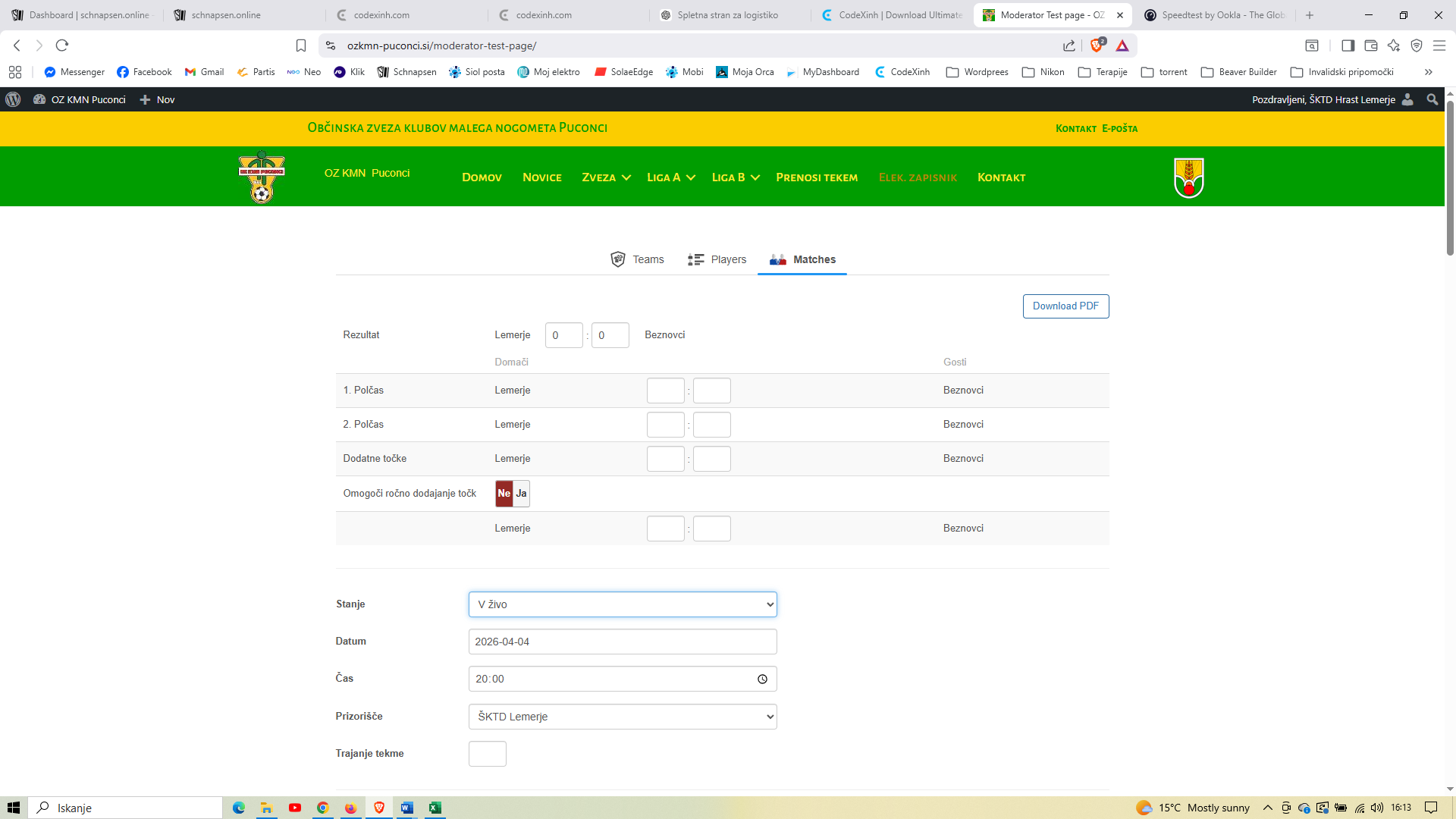Click the share icon in address bar
1456x819 pixels.
pyautogui.click(x=1069, y=45)
